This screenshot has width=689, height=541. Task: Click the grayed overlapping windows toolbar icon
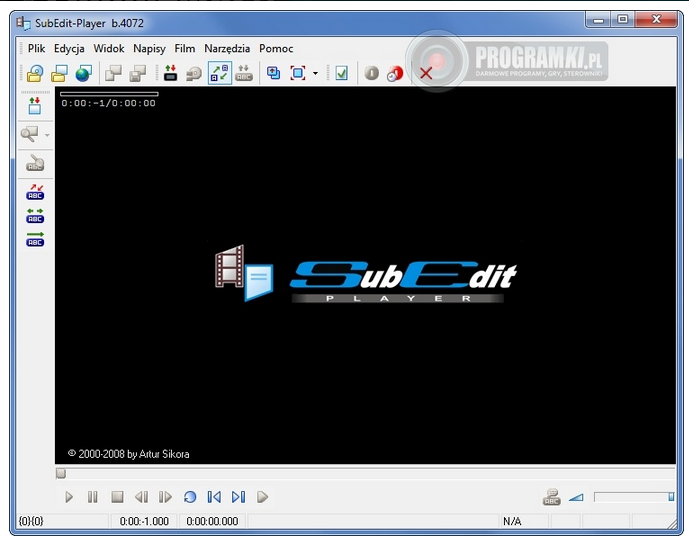[x=113, y=73]
